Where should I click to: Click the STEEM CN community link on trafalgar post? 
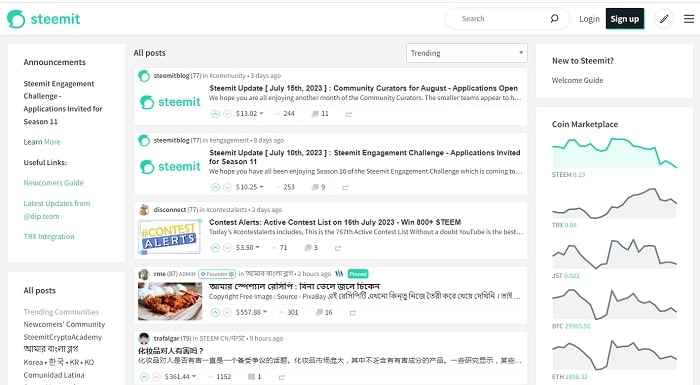point(222,339)
